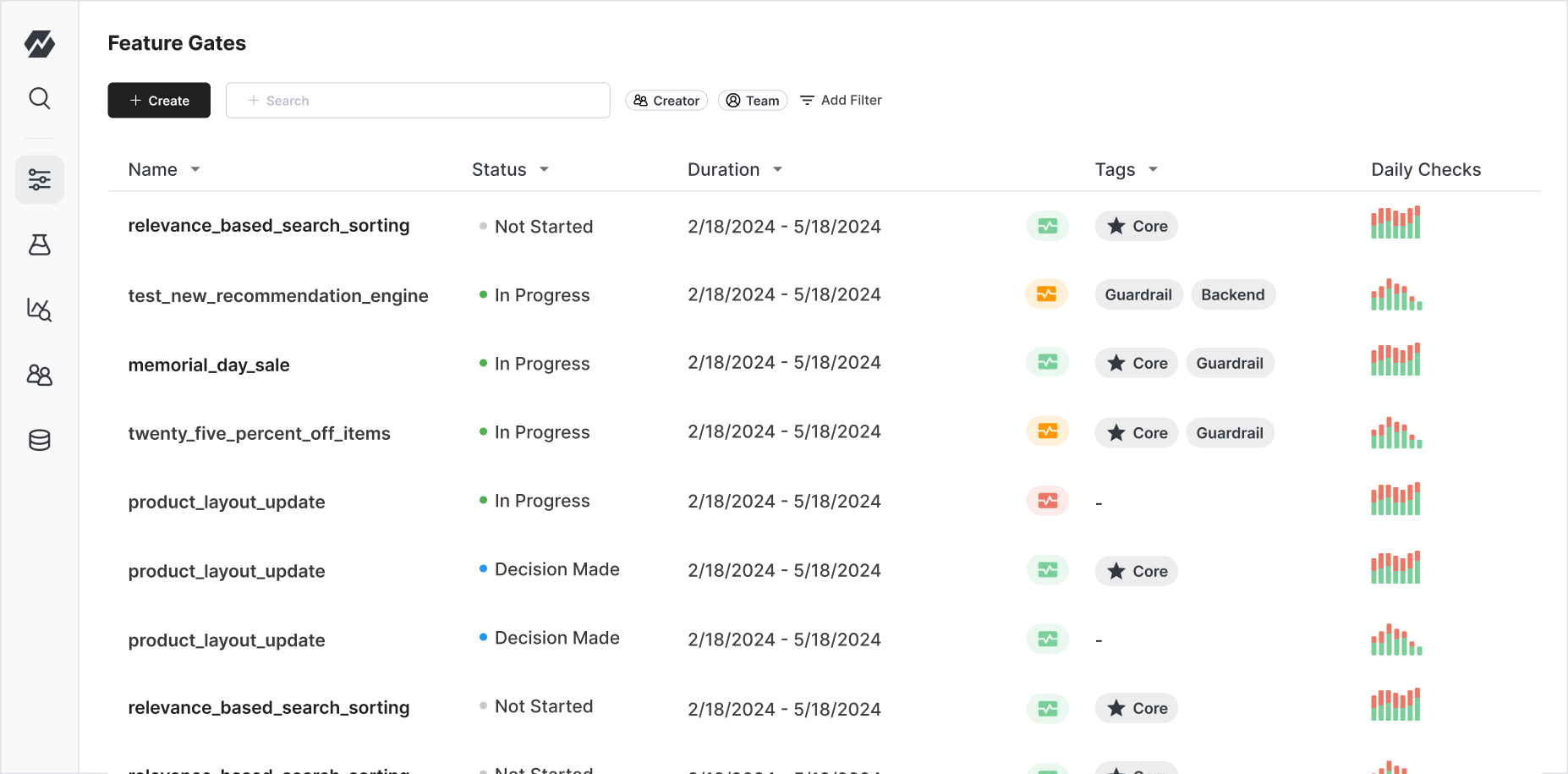This screenshot has height=774, width=1568.
Task: Open the Duration column dropdown
Action: [777, 169]
